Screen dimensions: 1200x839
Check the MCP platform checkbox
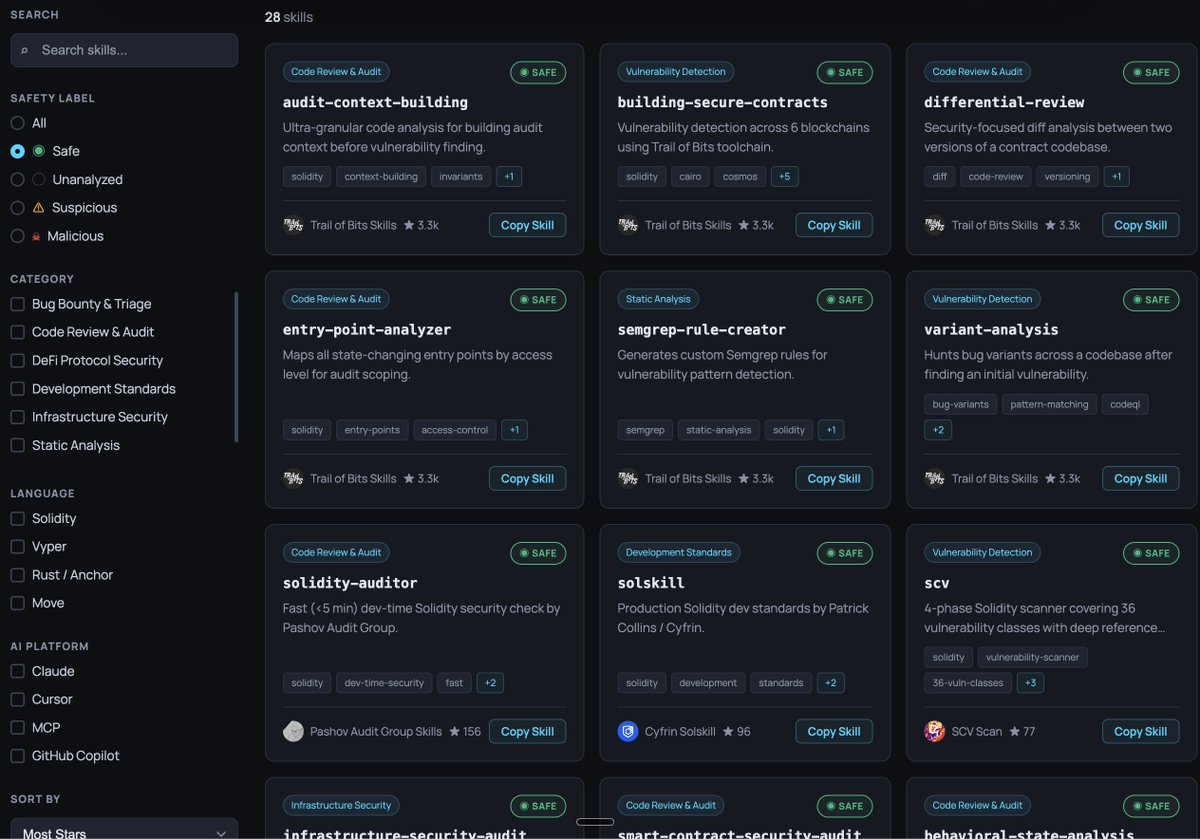pos(17,727)
